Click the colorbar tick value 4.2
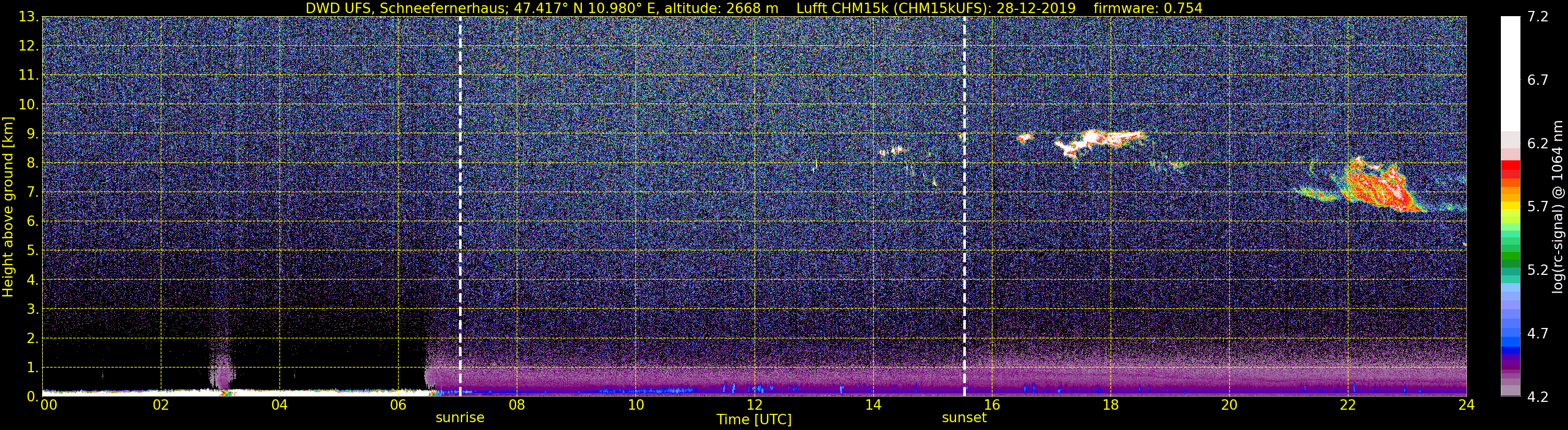The height and width of the screenshot is (430, 1568). [1538, 397]
